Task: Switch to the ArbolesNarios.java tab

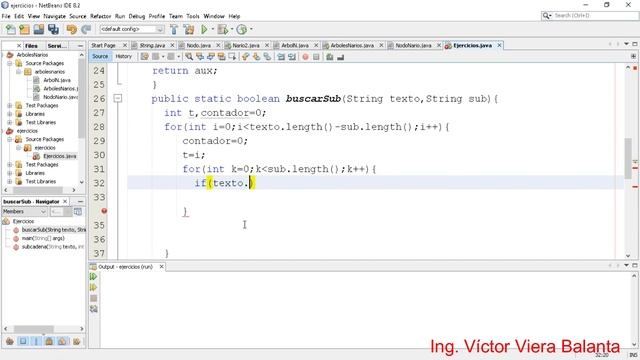Action: tap(351, 45)
